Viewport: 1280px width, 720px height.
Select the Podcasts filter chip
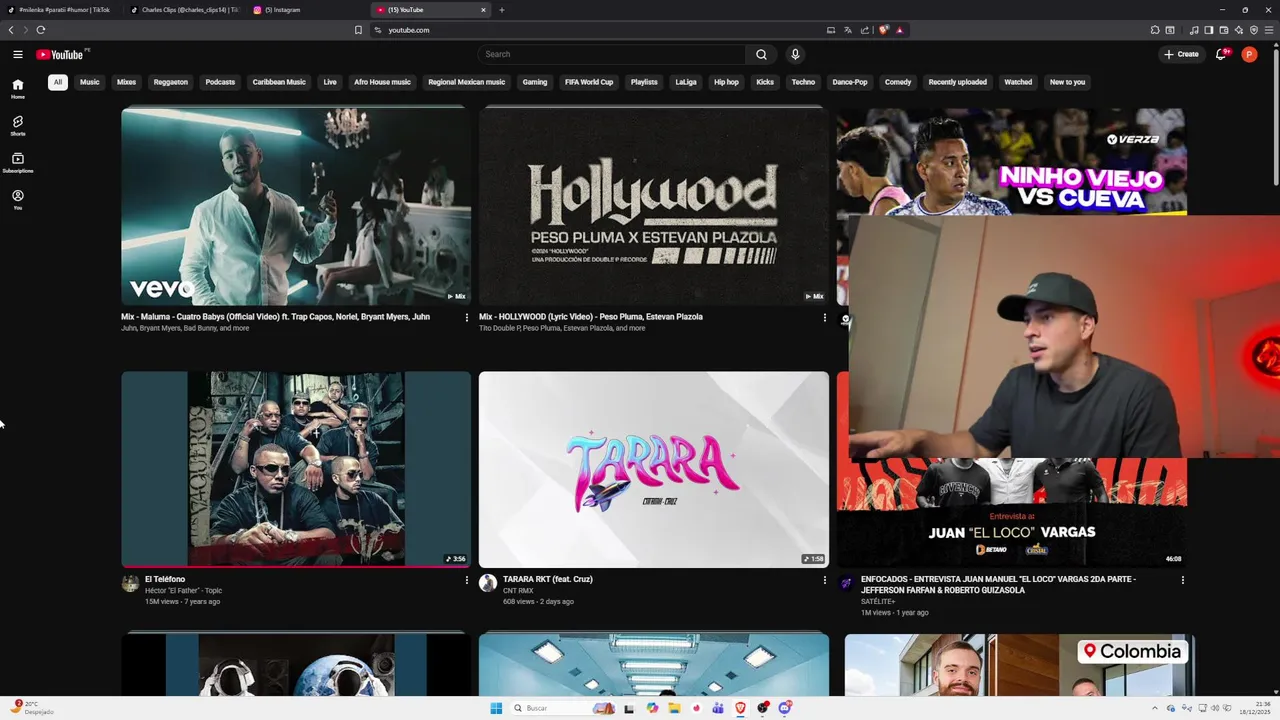coord(220,82)
